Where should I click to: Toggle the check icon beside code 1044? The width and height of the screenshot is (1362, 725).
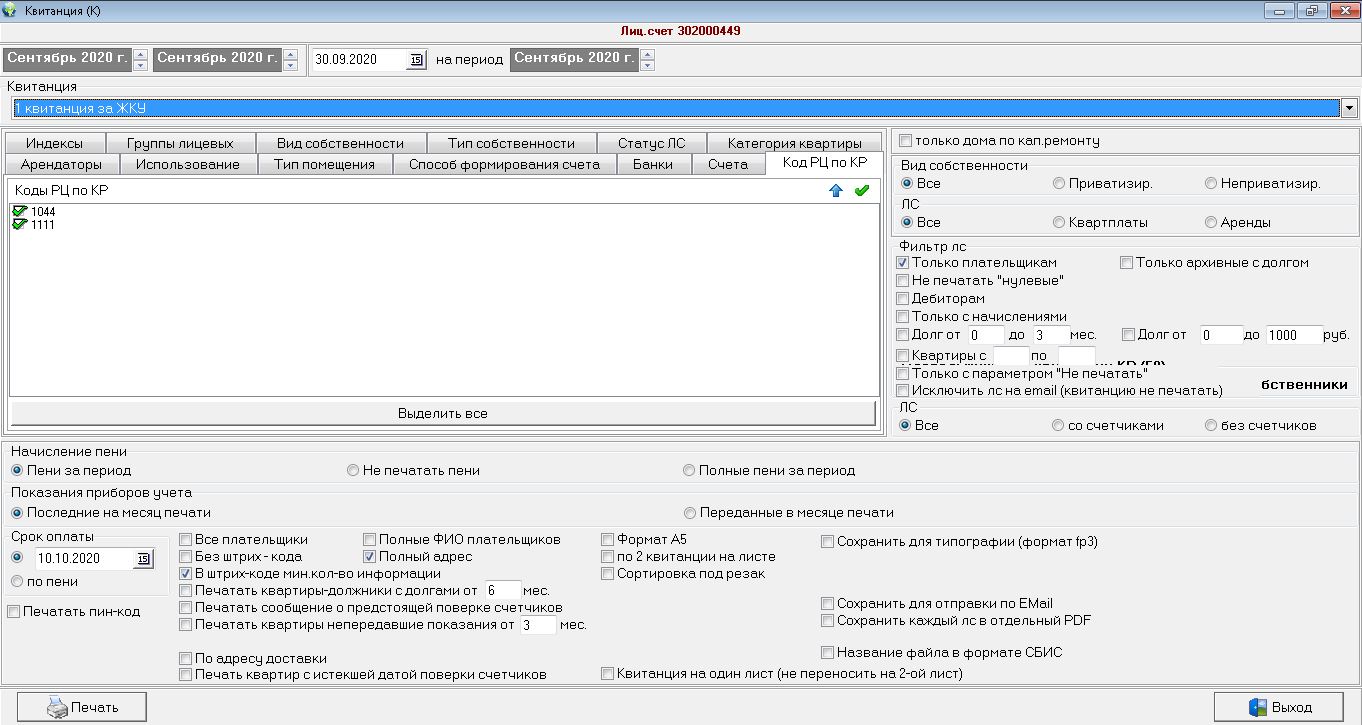point(19,212)
